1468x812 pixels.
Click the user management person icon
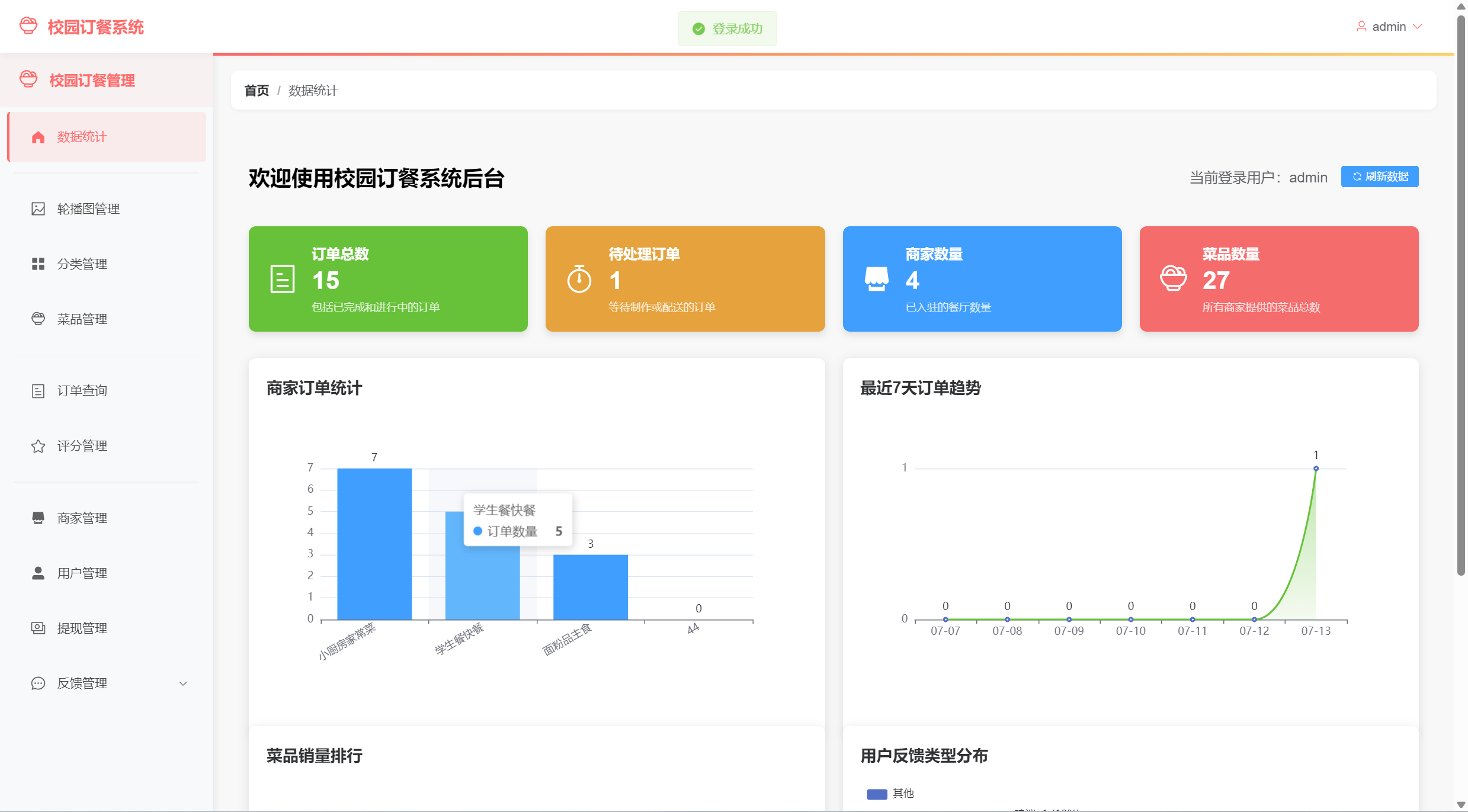pos(38,573)
